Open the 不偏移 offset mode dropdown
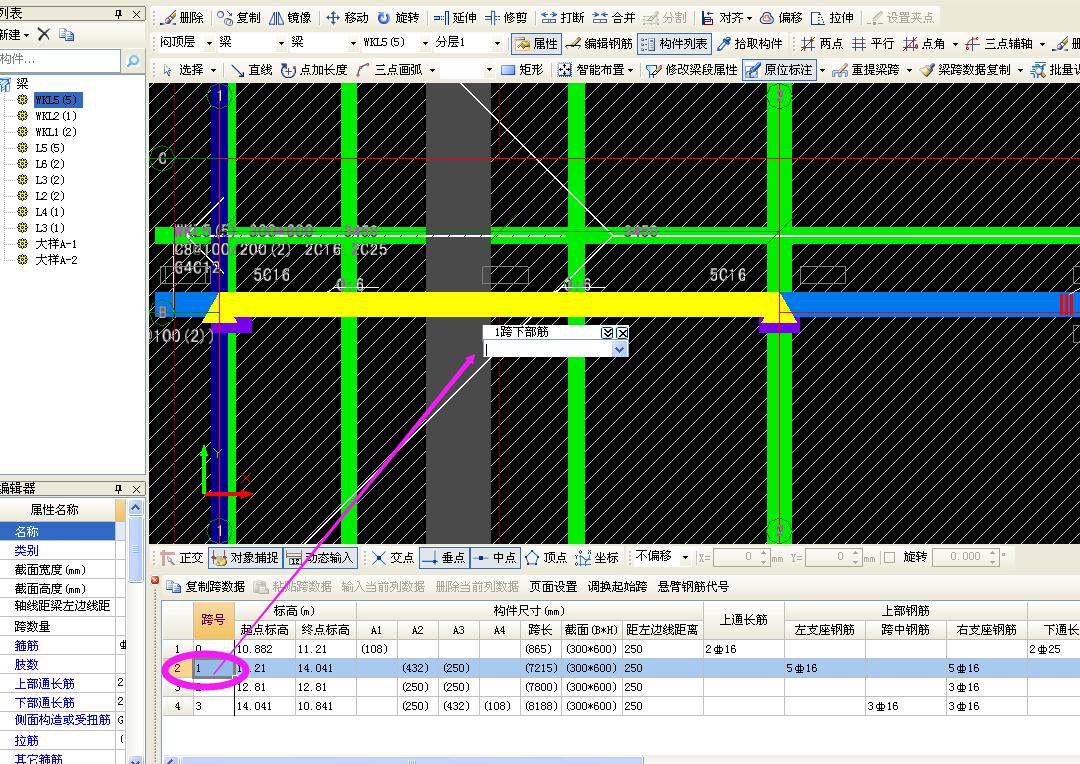The image size is (1080, 764). coord(685,557)
